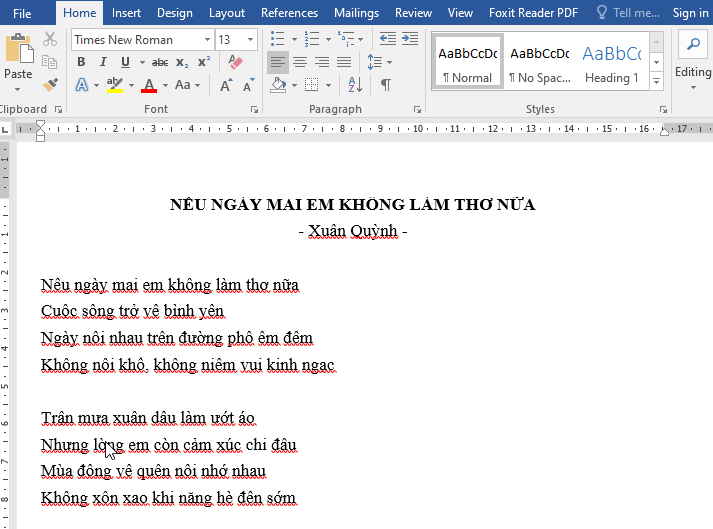Screen dimensions: 713x529
Task: Apply yellow text highlight color
Action: click(115, 85)
